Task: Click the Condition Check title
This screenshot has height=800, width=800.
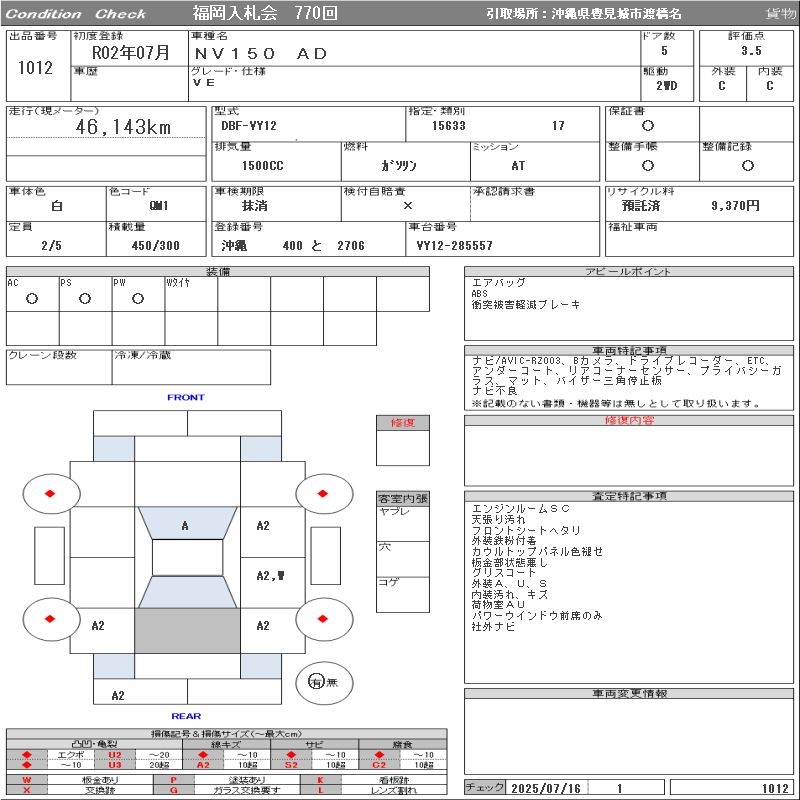Action: click(x=76, y=14)
